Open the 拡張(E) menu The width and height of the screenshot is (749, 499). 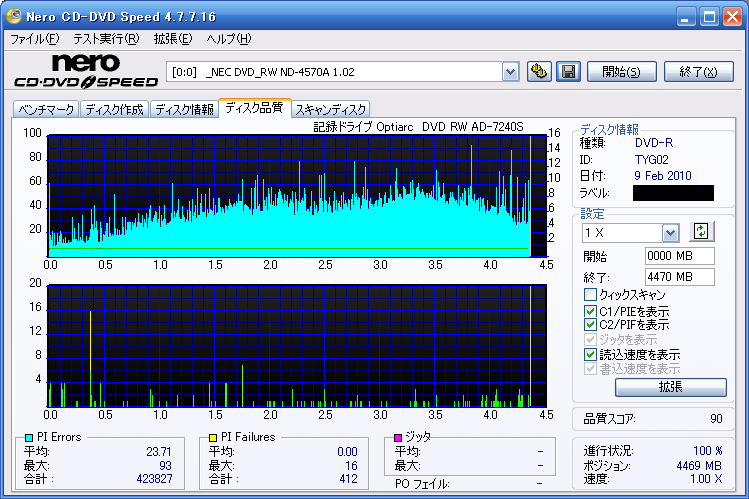point(173,39)
